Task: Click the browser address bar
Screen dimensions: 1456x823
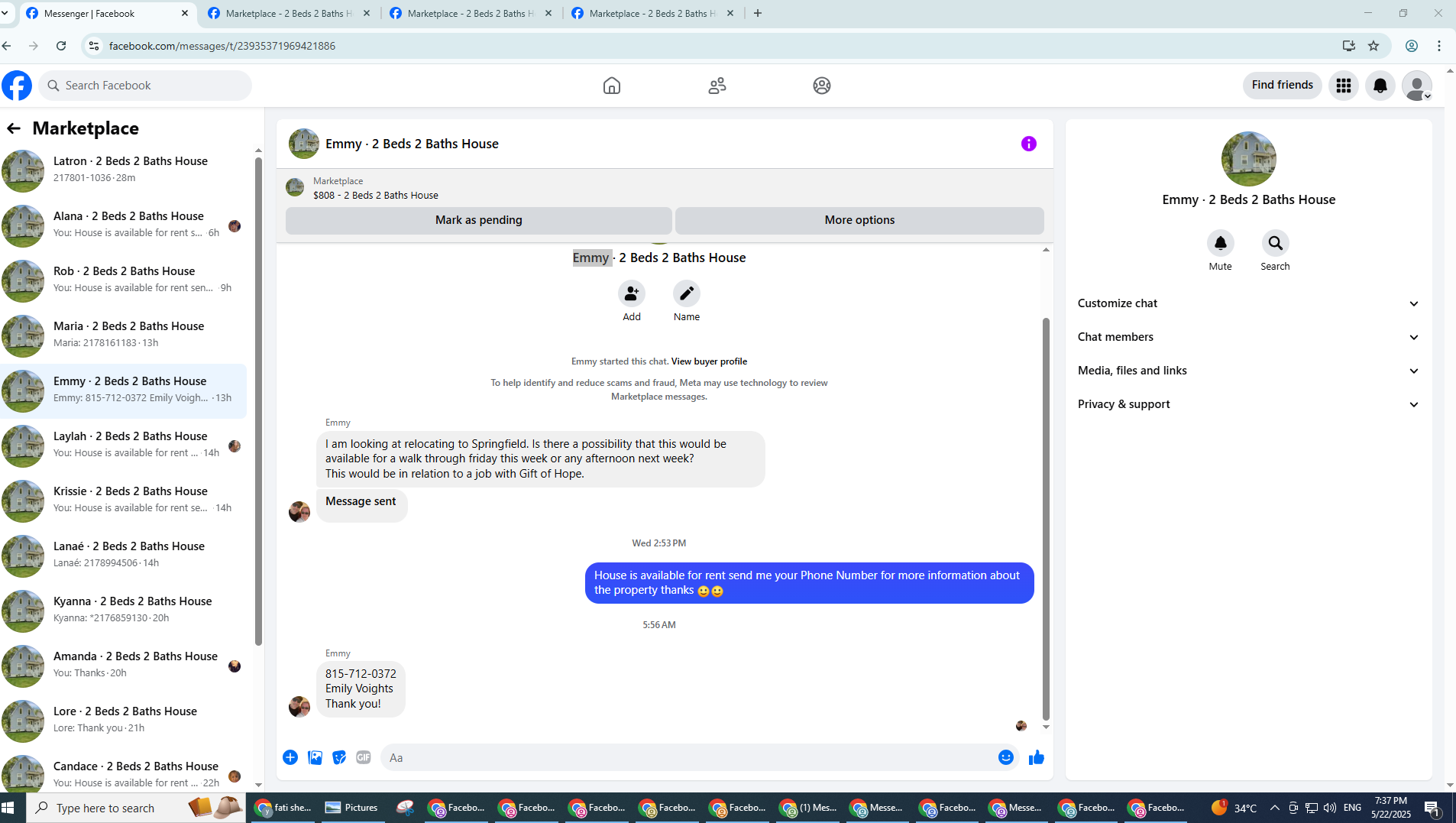Action: pyautogui.click(x=718, y=46)
